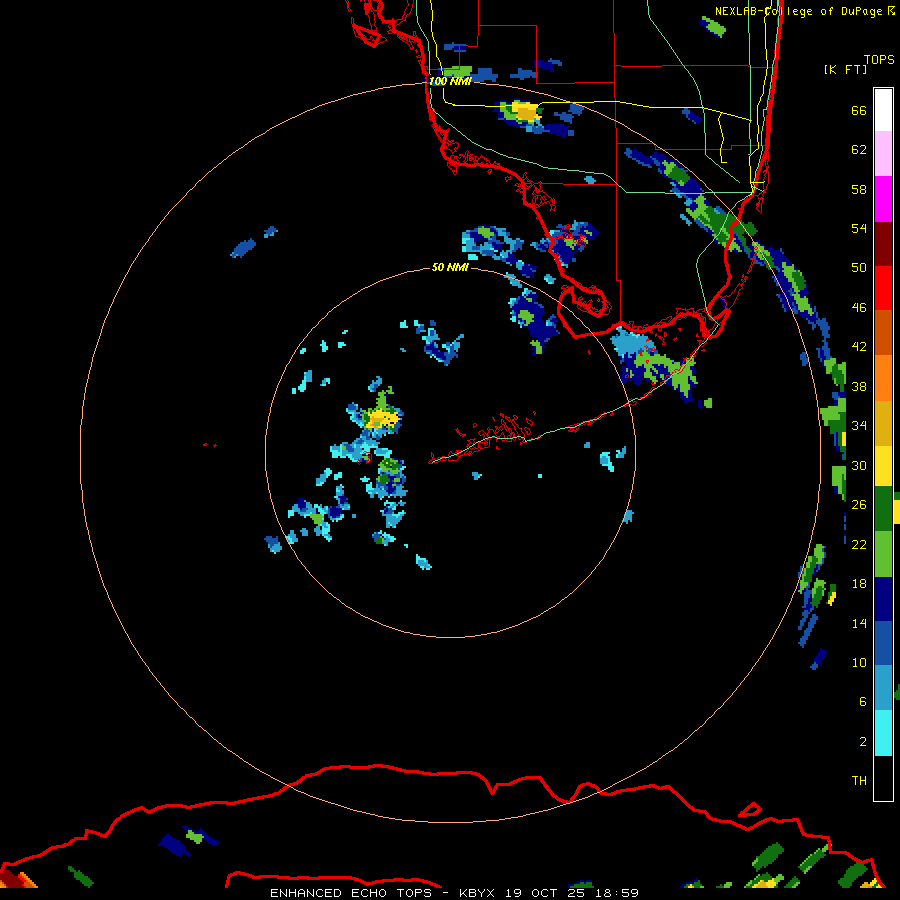The image size is (900, 900).
Task: Click the '34' legend value
Action: point(859,426)
